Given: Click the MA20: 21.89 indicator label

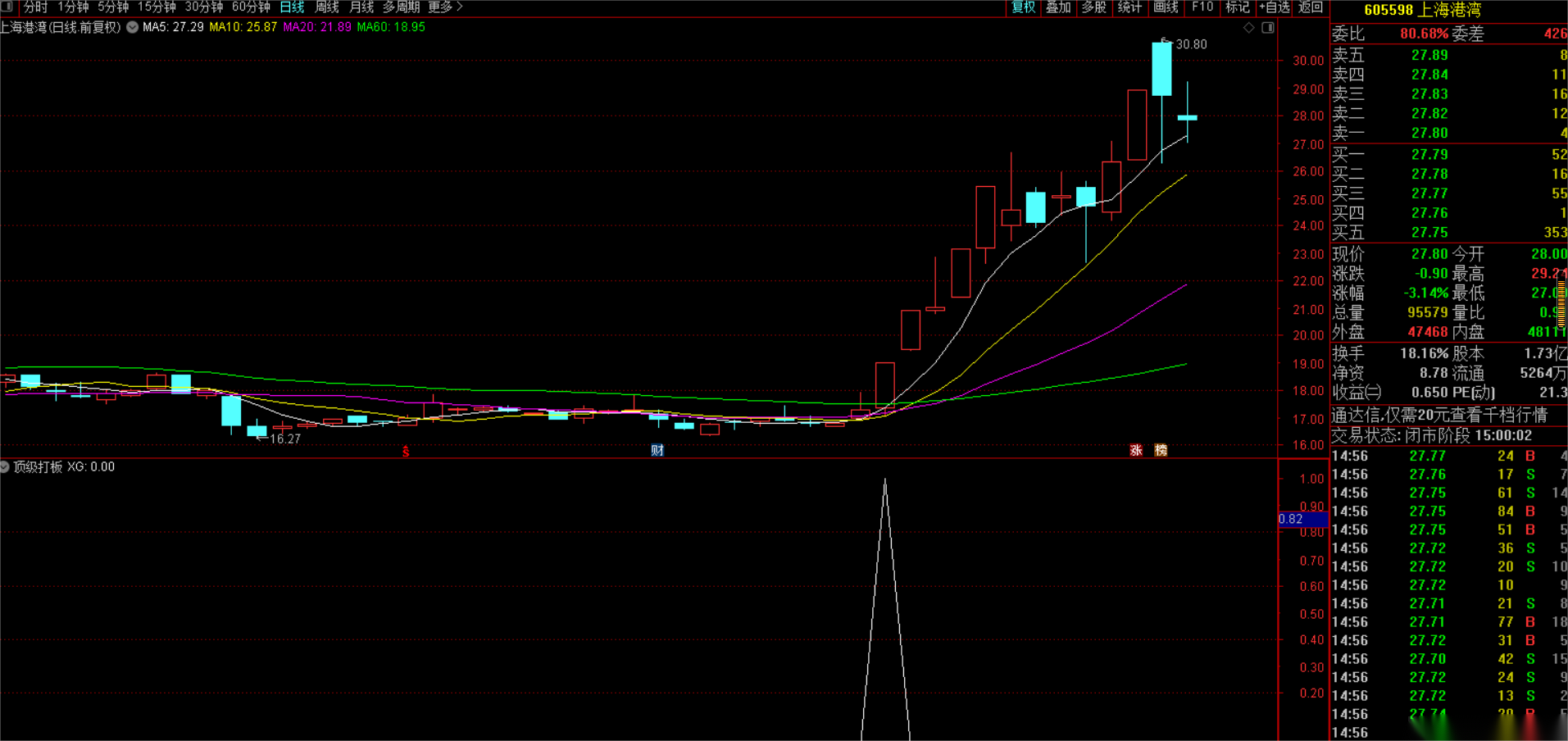Looking at the screenshot, I should click(317, 27).
